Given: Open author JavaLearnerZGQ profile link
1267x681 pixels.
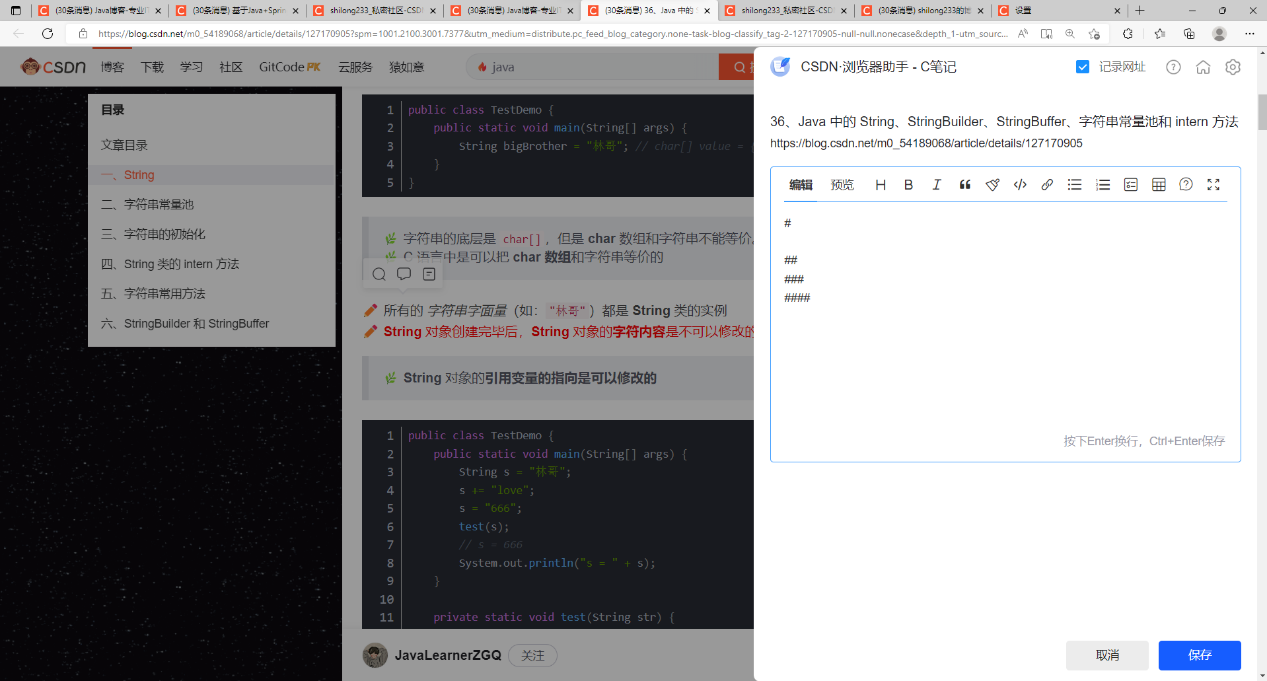Looking at the screenshot, I should click(448, 656).
